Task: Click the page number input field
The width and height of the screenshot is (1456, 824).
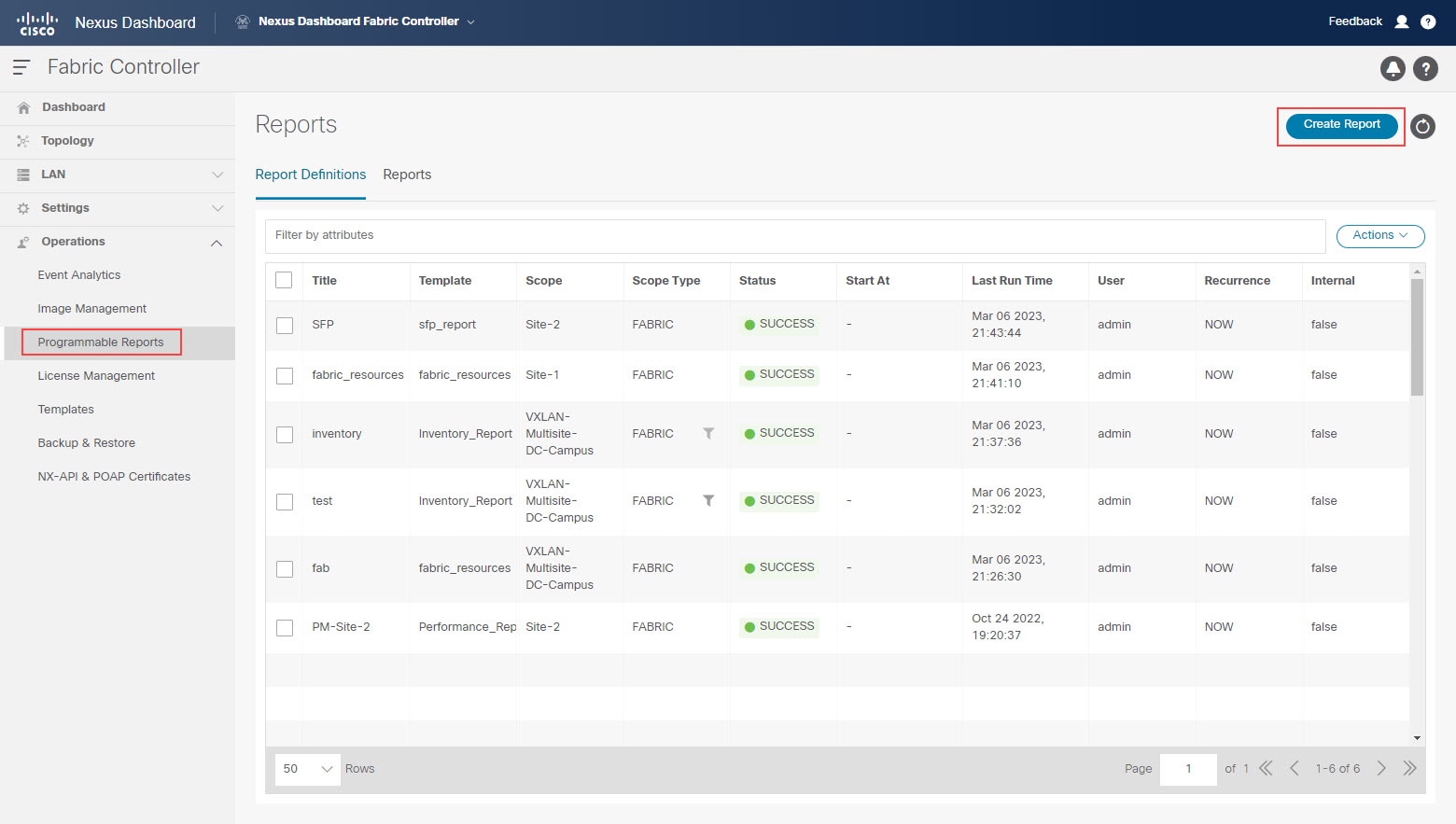Action: coord(1188,769)
